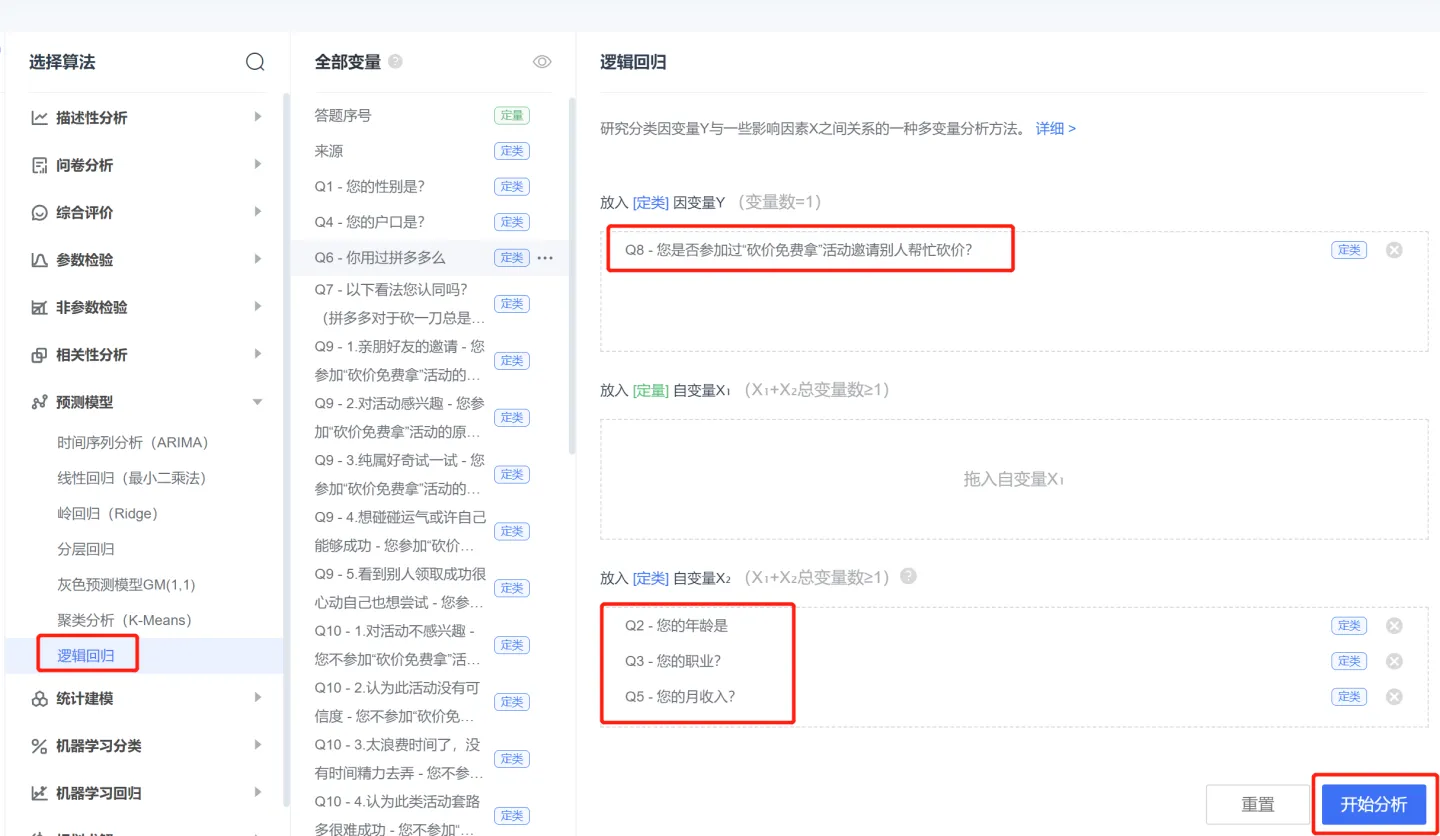This screenshot has height=836, width=1440.
Task: Open the 详细 > link
Action: (x=1055, y=129)
